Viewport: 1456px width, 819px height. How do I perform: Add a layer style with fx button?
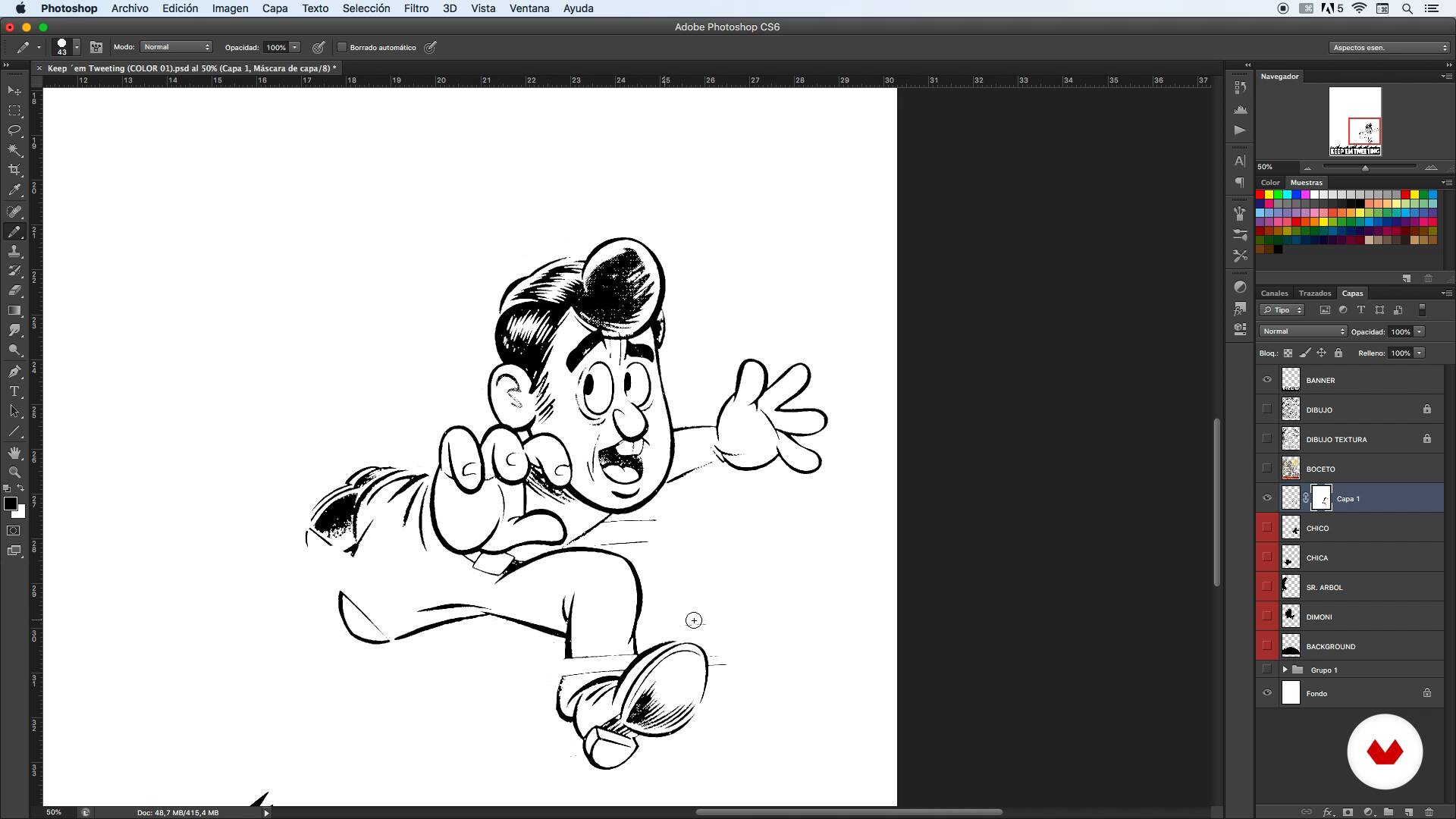[x=1328, y=811]
